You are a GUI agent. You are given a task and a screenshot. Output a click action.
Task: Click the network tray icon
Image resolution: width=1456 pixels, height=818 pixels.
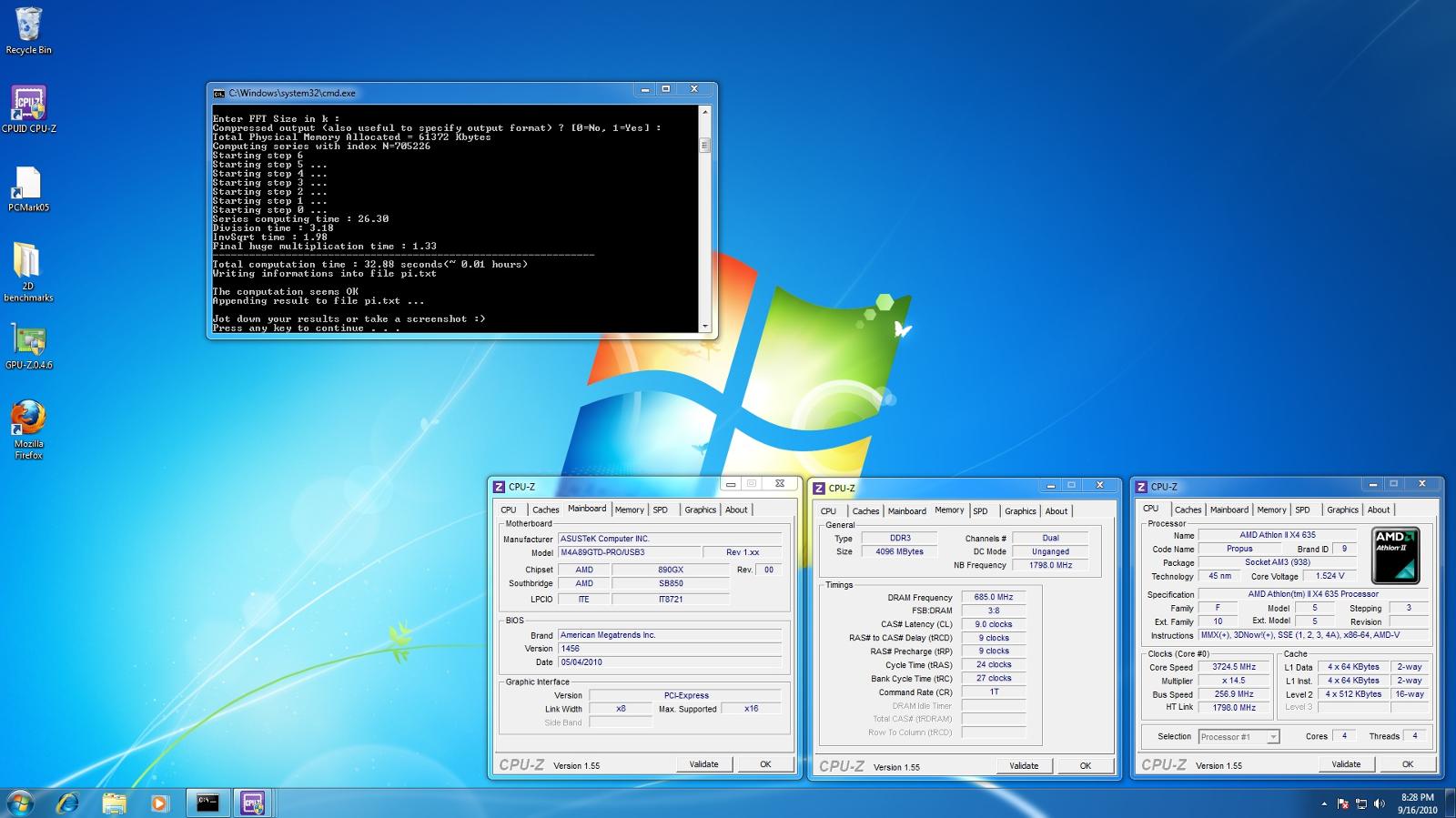click(1361, 803)
